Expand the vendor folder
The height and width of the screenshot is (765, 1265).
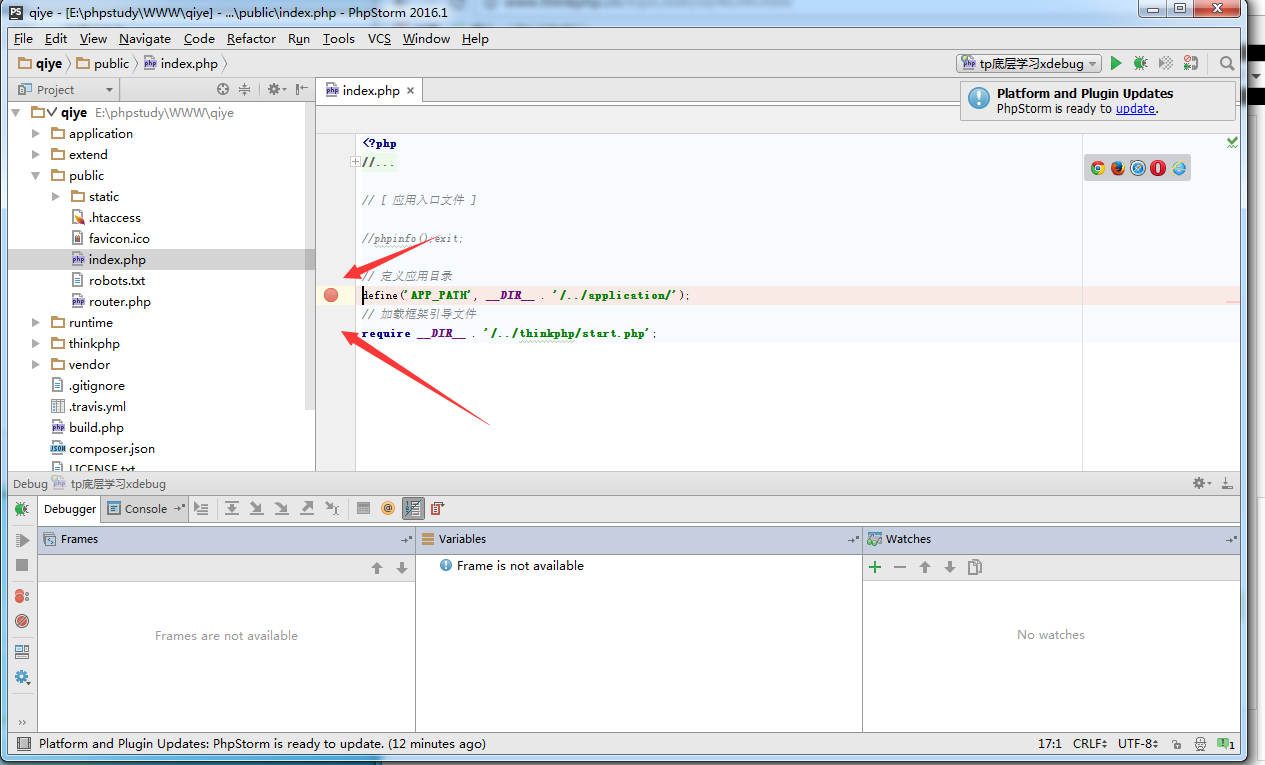36,365
